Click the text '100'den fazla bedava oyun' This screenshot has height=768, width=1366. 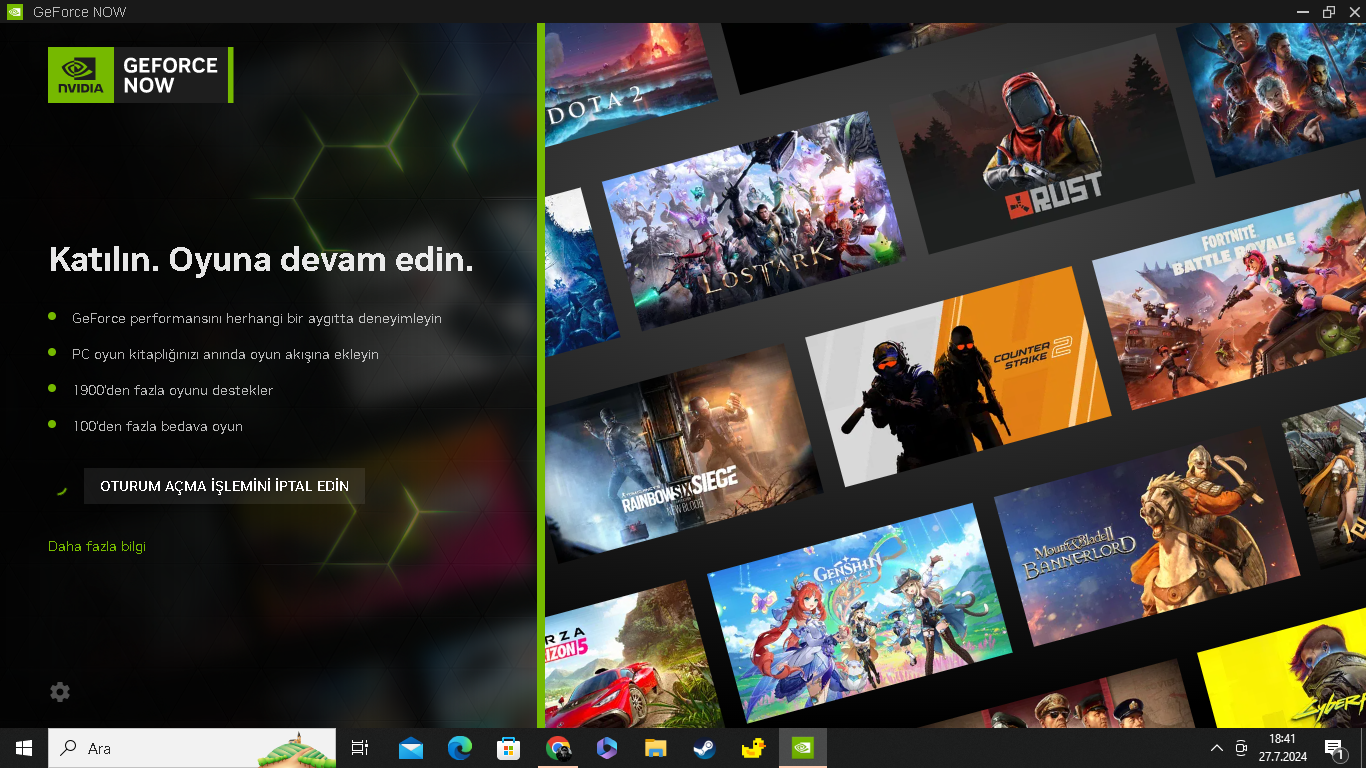[x=157, y=426]
